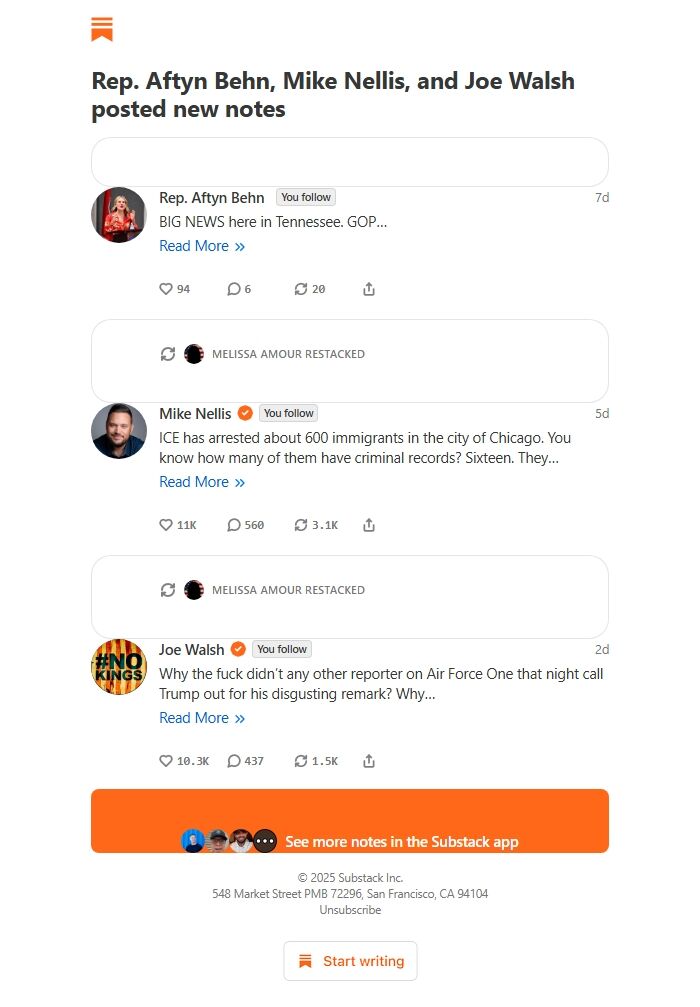Open comments on Mike Nellis's note
This screenshot has height=1007, width=700.
[x=233, y=524]
